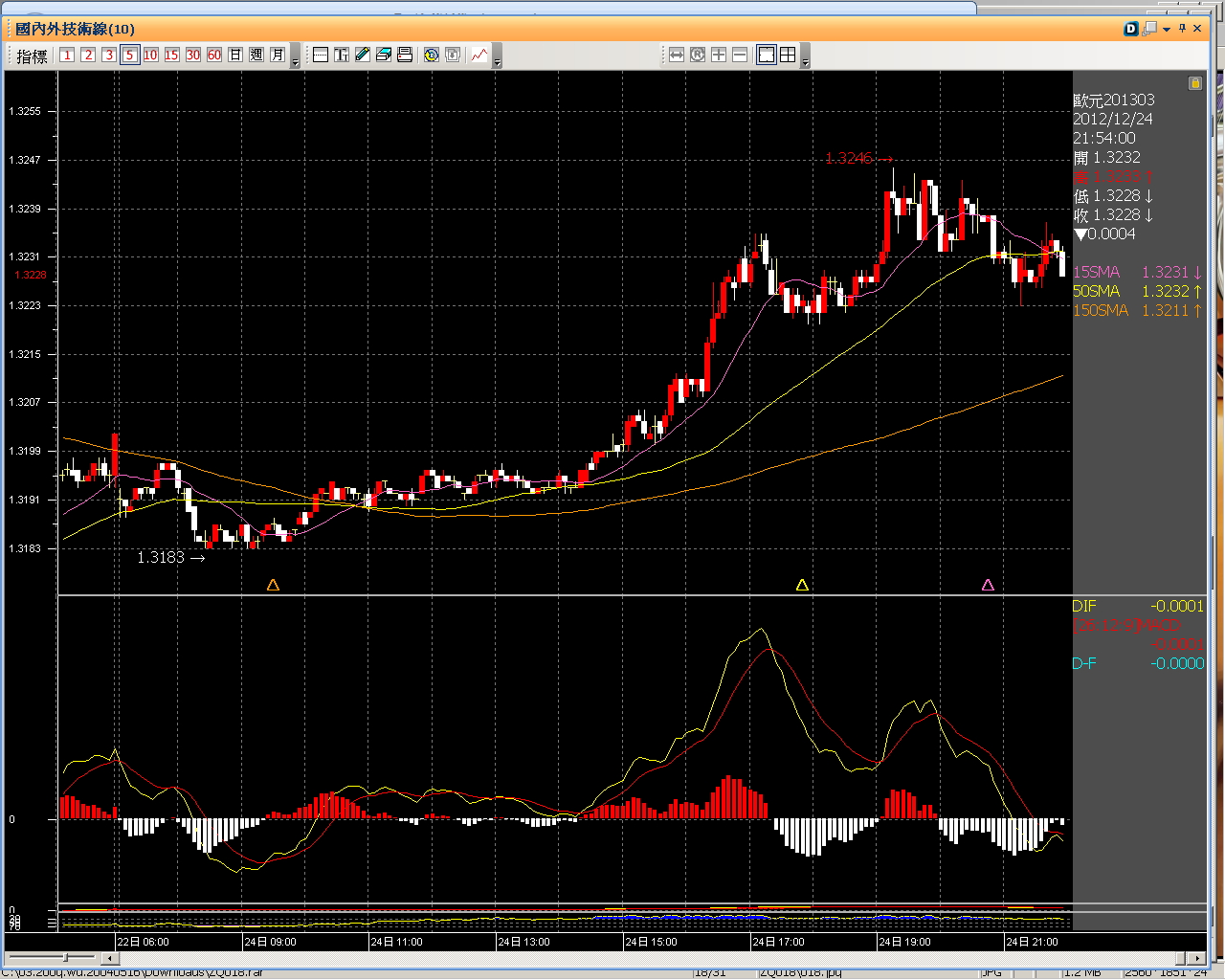Image resolution: width=1225 pixels, height=980 pixels.
Task: Click the zoom in plus icon
Action: 719,56
